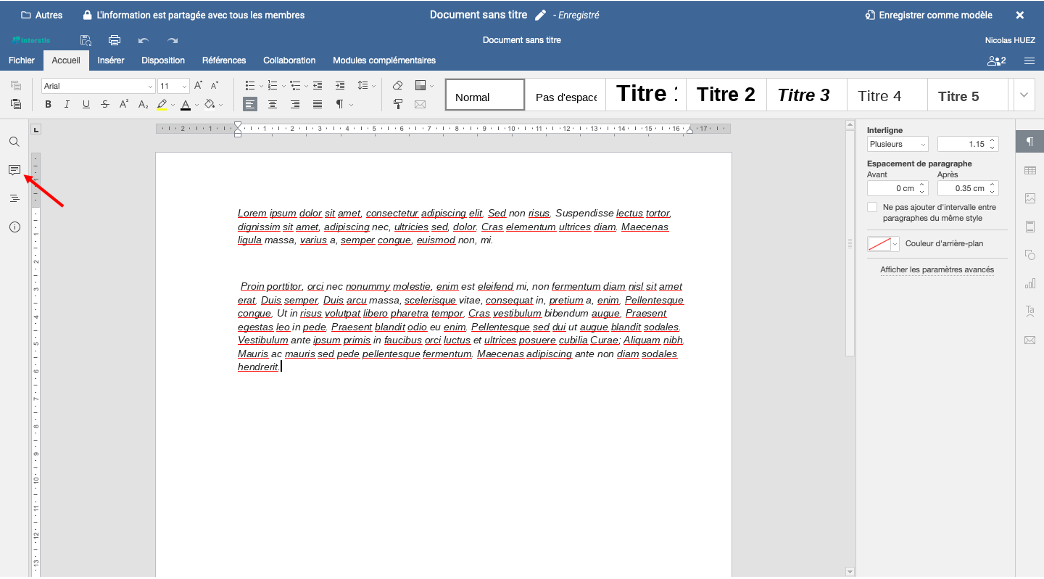Decrease font size with the smaller A icon
Viewport: 1044px width, 579px height.
[214, 86]
